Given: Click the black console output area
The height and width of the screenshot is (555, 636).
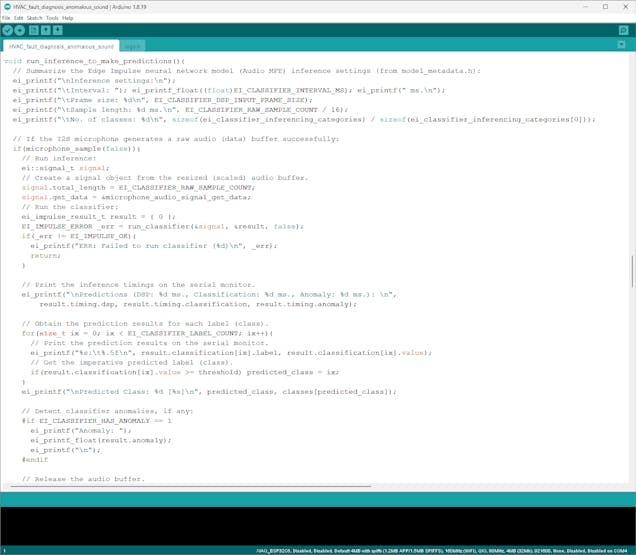Looking at the screenshot, I should pyautogui.click(x=318, y=526).
